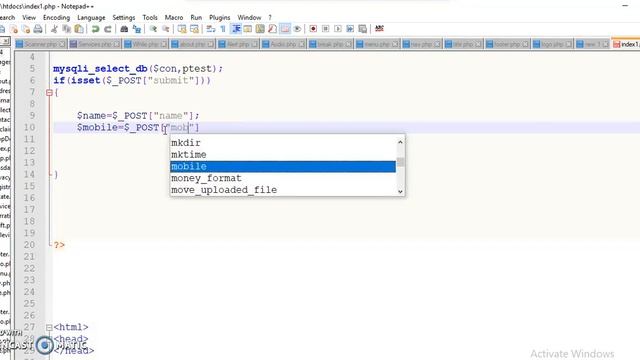Open the Settings menu
This screenshot has height=360, width=640.
(124, 18)
